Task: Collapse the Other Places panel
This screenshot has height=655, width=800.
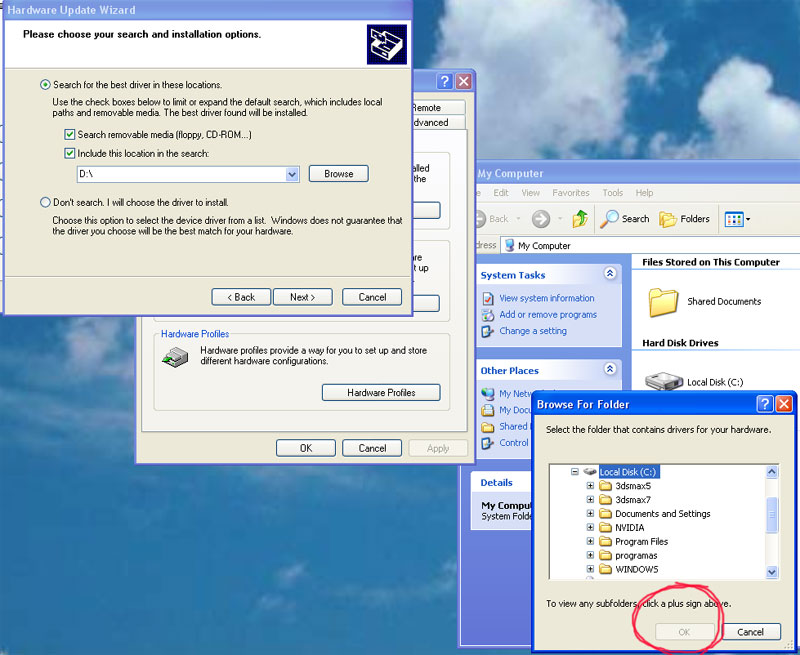Action: click(x=610, y=369)
